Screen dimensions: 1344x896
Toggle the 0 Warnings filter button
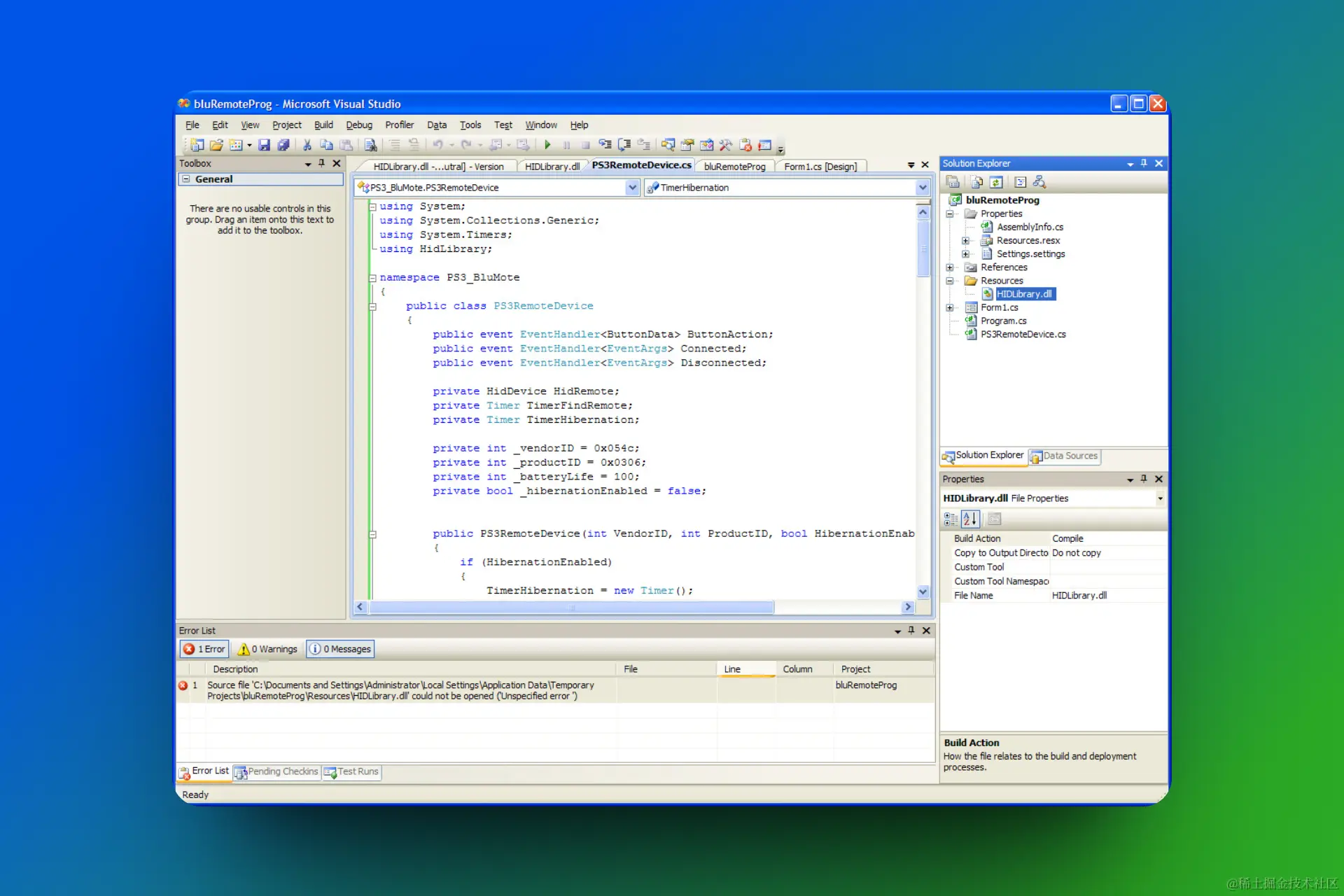(x=268, y=649)
